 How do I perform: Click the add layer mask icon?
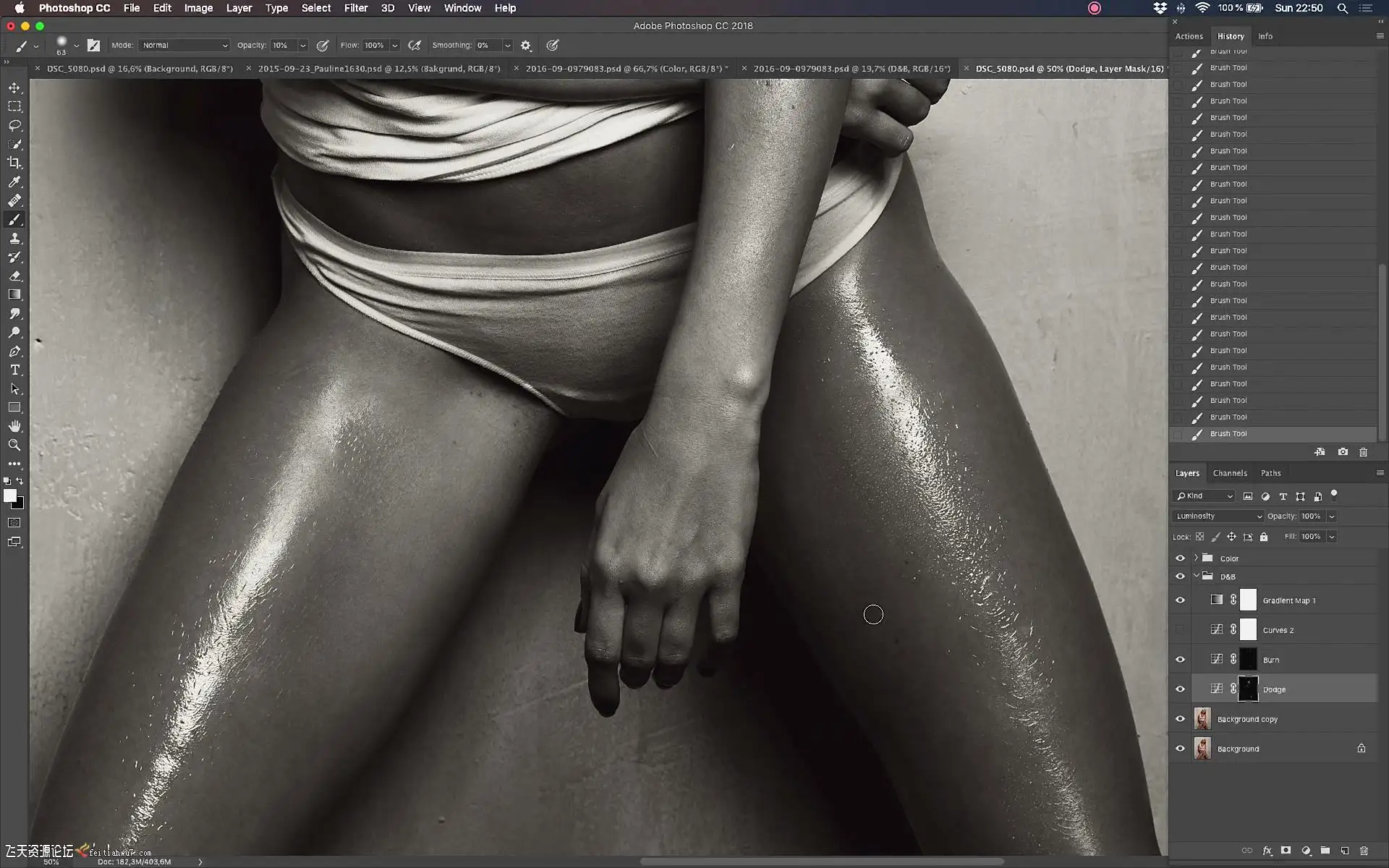(x=1286, y=851)
